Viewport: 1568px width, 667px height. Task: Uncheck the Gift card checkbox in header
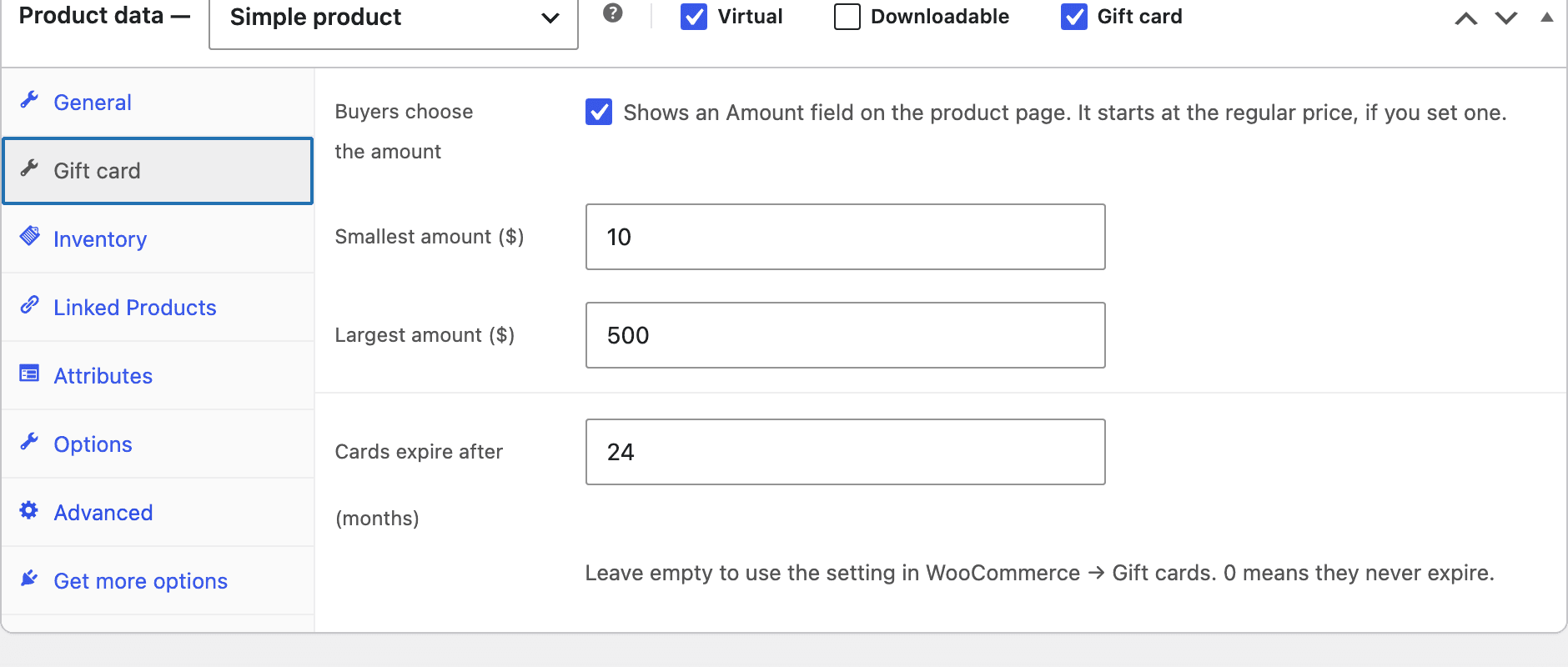click(1074, 17)
